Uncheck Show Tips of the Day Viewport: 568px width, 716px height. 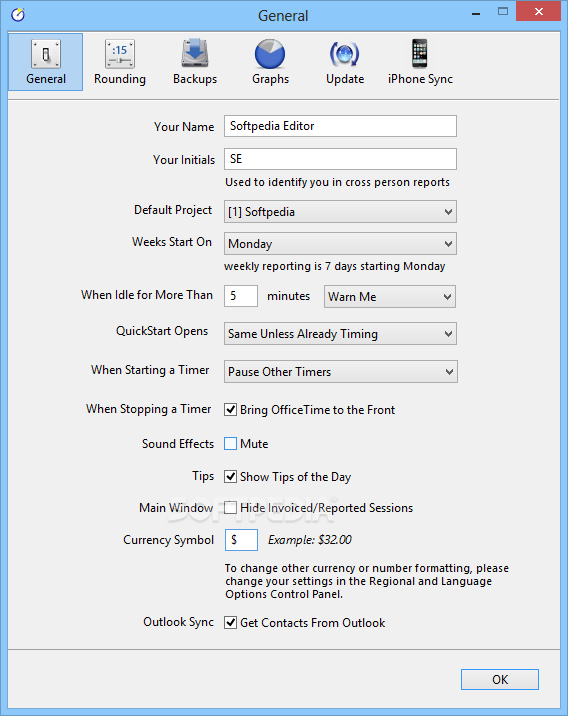(231, 477)
